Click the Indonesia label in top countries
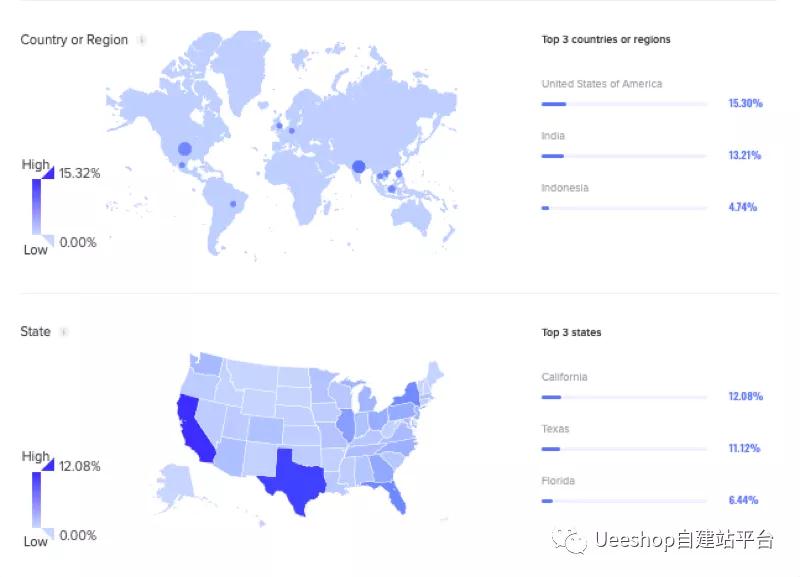 point(565,188)
